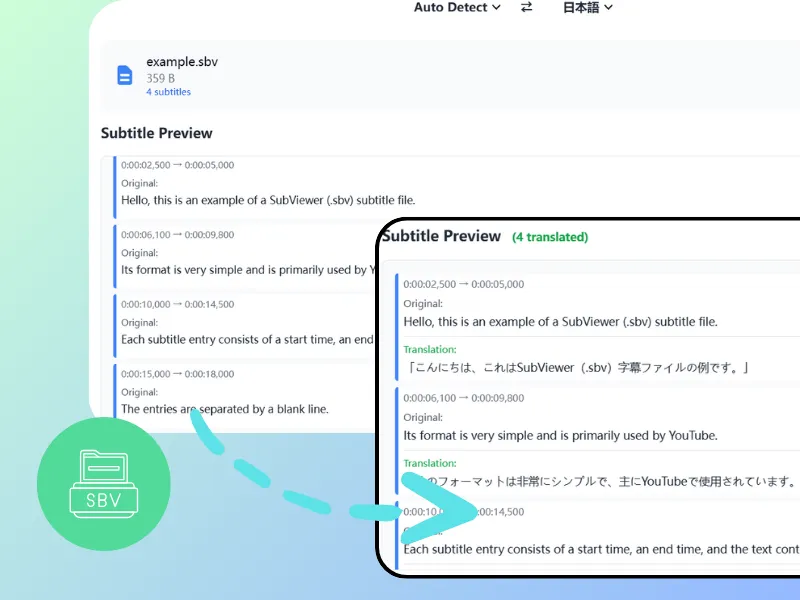This screenshot has height=600, width=800.
Task: Click the background panel's "Subtitle Preview" heading
Action: pos(157,133)
